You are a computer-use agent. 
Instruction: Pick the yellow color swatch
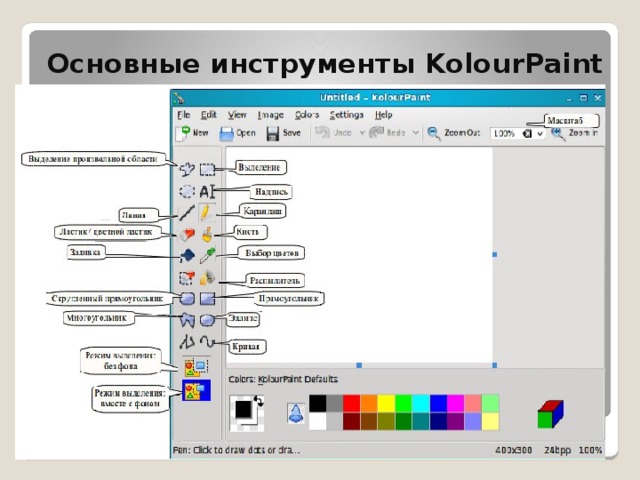click(386, 403)
